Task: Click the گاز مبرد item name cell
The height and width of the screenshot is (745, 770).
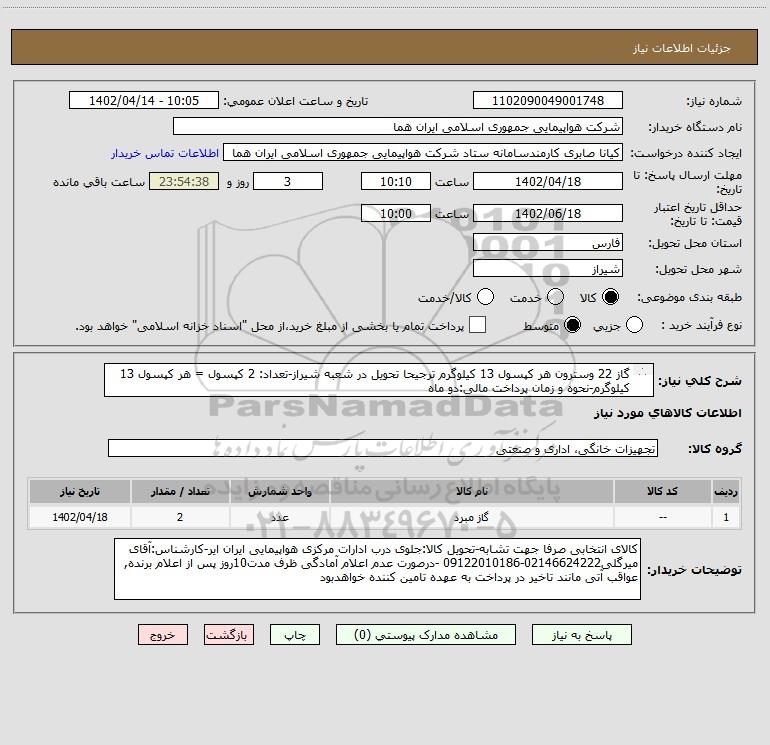Action: [x=471, y=517]
